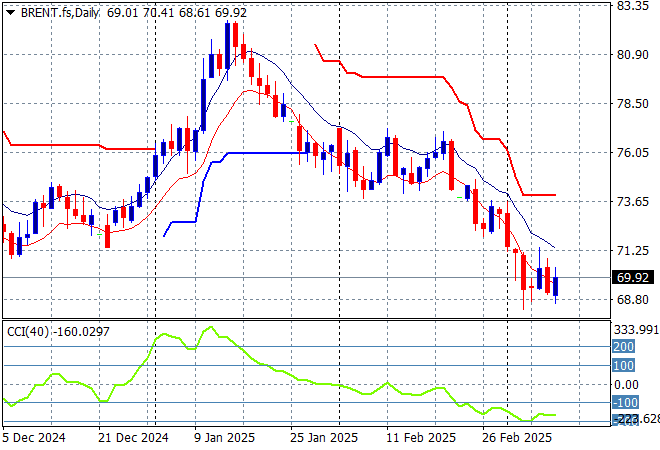Click the highlighted 69.92 current price tag
The image size is (660, 450).
pos(632,277)
